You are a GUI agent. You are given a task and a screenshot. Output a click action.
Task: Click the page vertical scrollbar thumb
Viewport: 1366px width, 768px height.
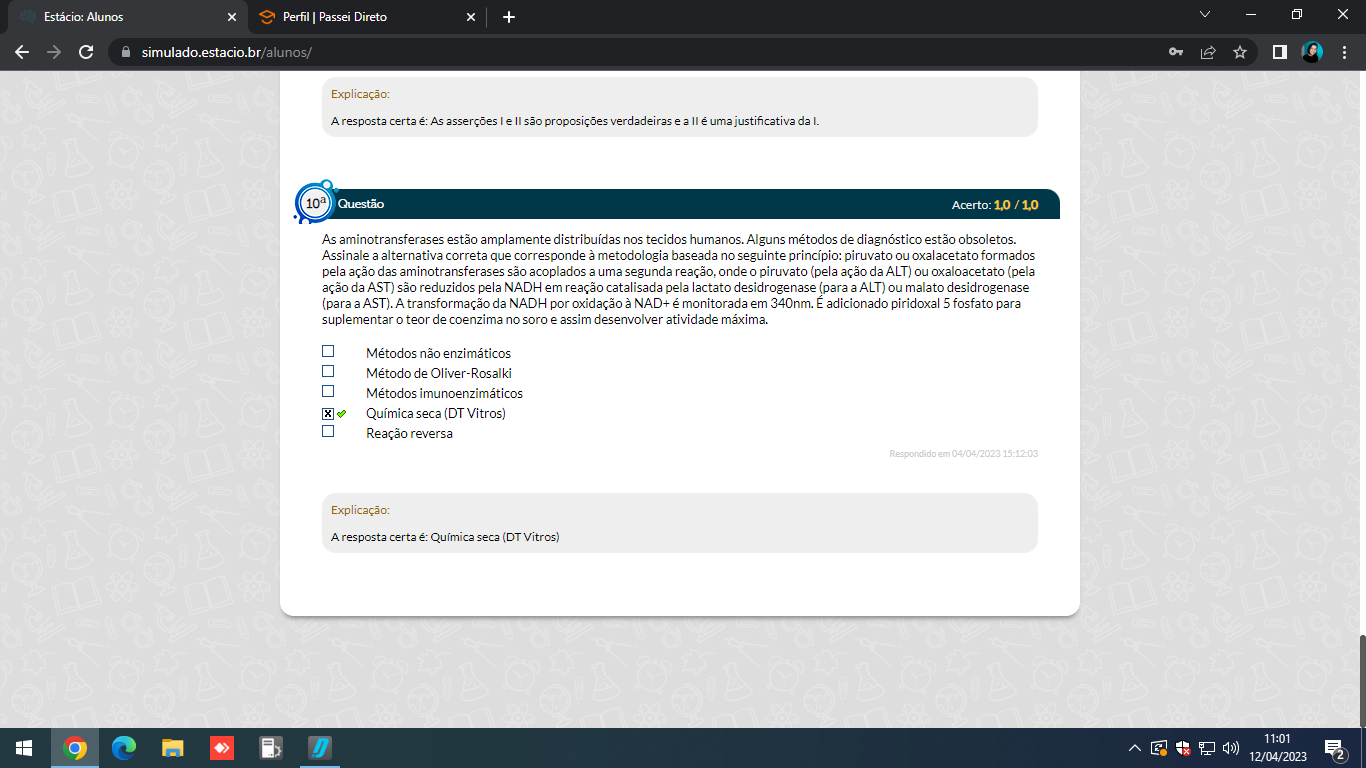click(x=1360, y=680)
